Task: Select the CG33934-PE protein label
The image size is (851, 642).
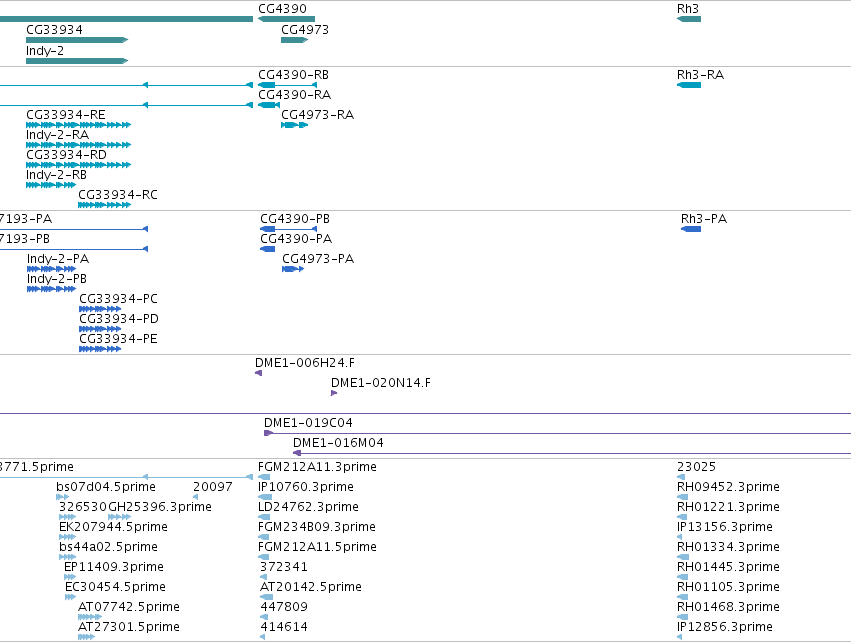Action: (118, 339)
